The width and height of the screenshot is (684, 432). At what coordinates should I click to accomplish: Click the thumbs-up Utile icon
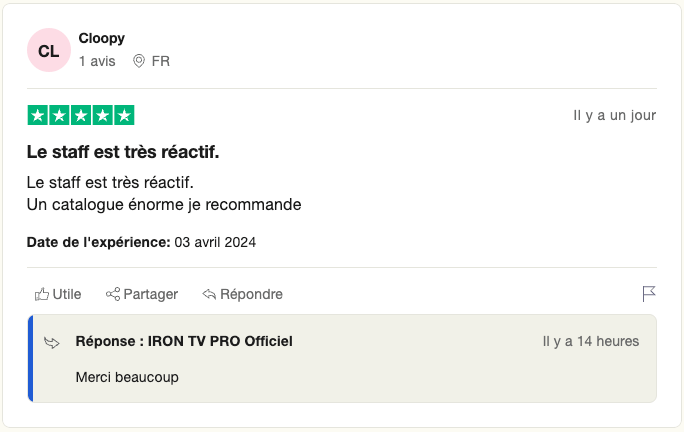coord(42,294)
